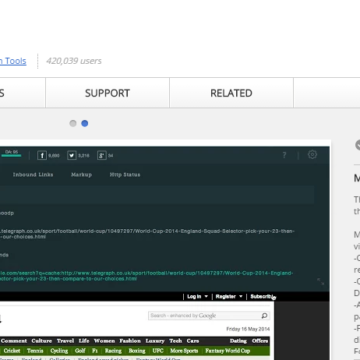Viewport: 360px width, 360px height.
Task: Open the Travel nav item
Action: click(65, 341)
